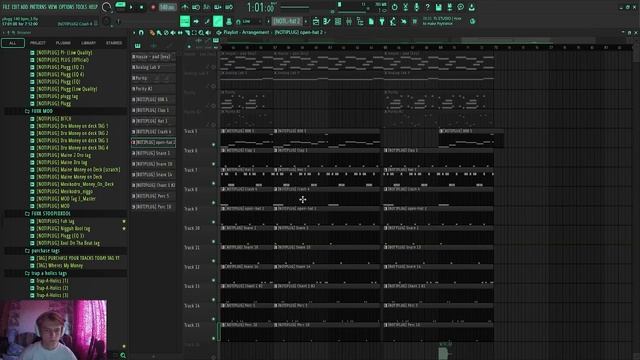
Task: Click the microphone recording icon
Action: [416, 7]
